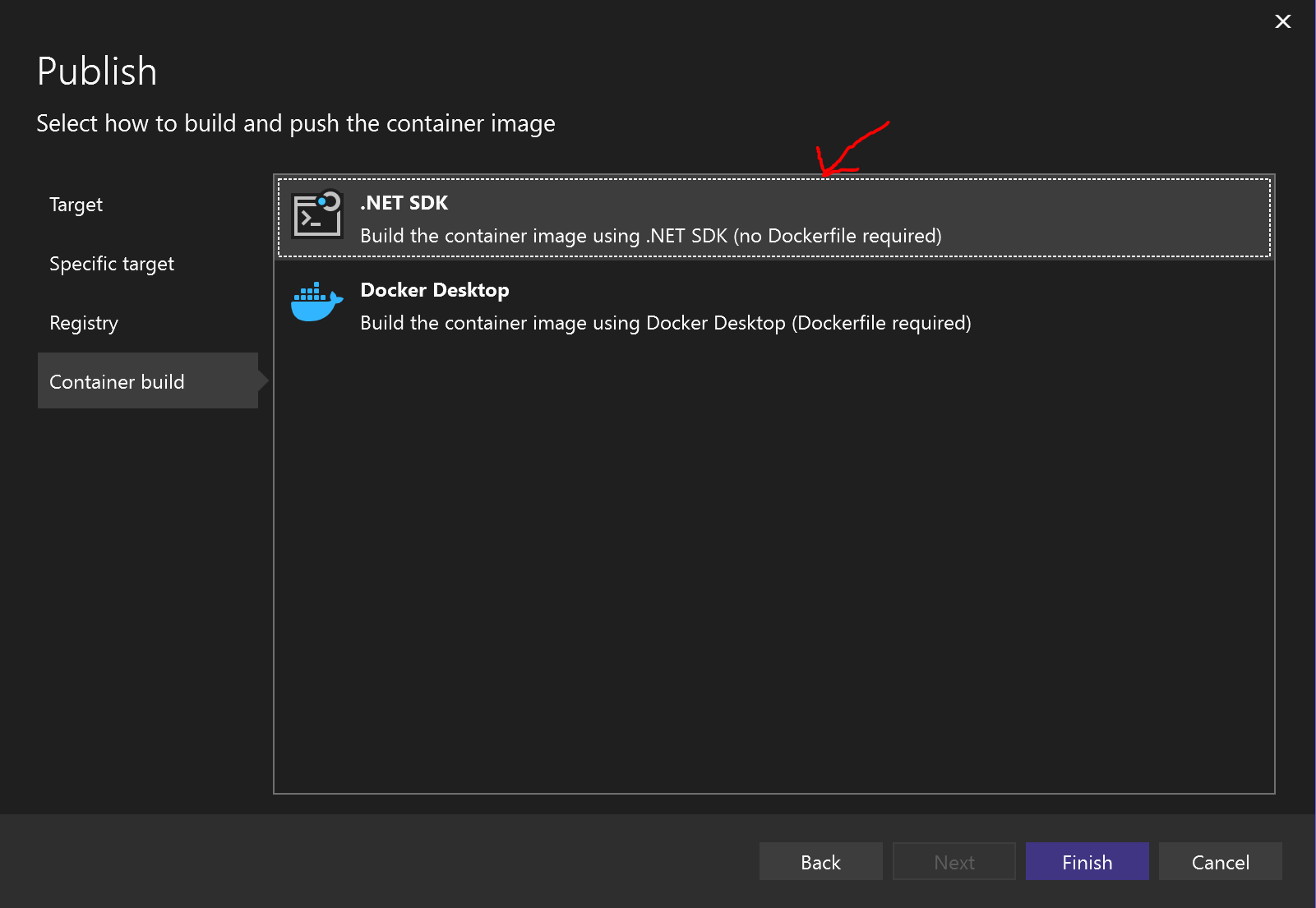
Task: Select the Docker Desktop build option
Action: [x=773, y=305]
